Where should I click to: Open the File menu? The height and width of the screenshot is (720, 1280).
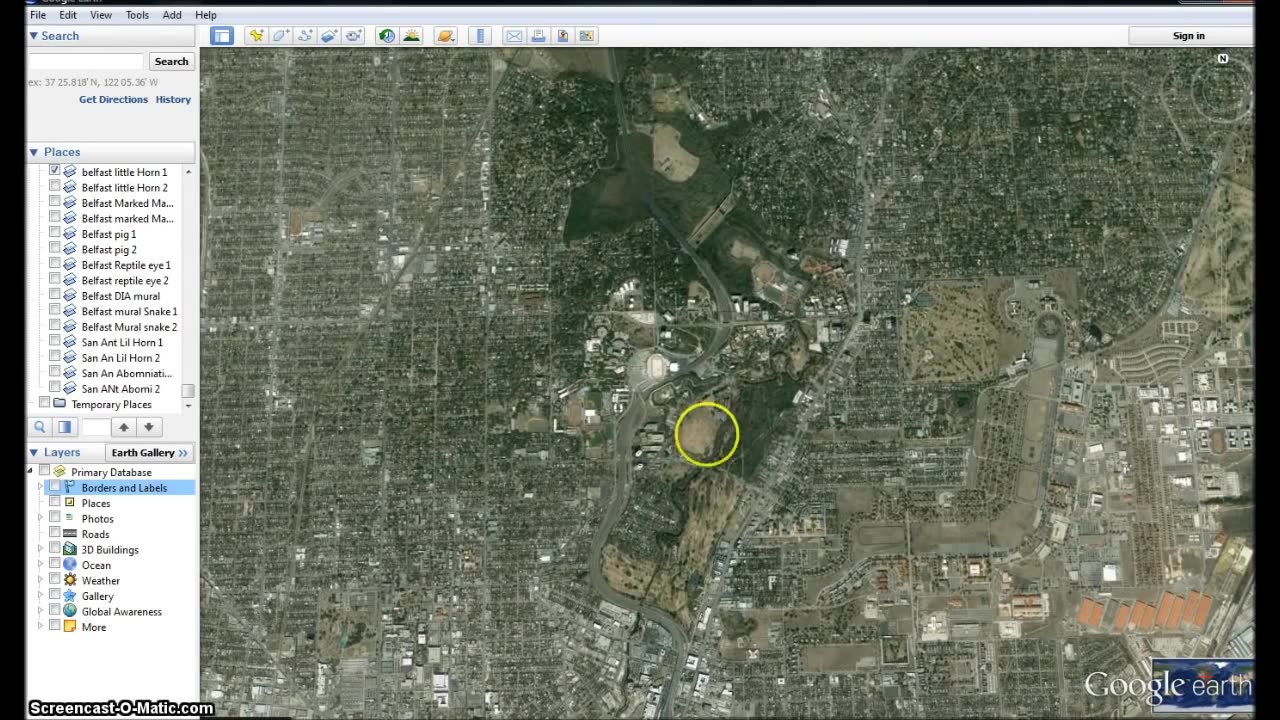point(37,15)
